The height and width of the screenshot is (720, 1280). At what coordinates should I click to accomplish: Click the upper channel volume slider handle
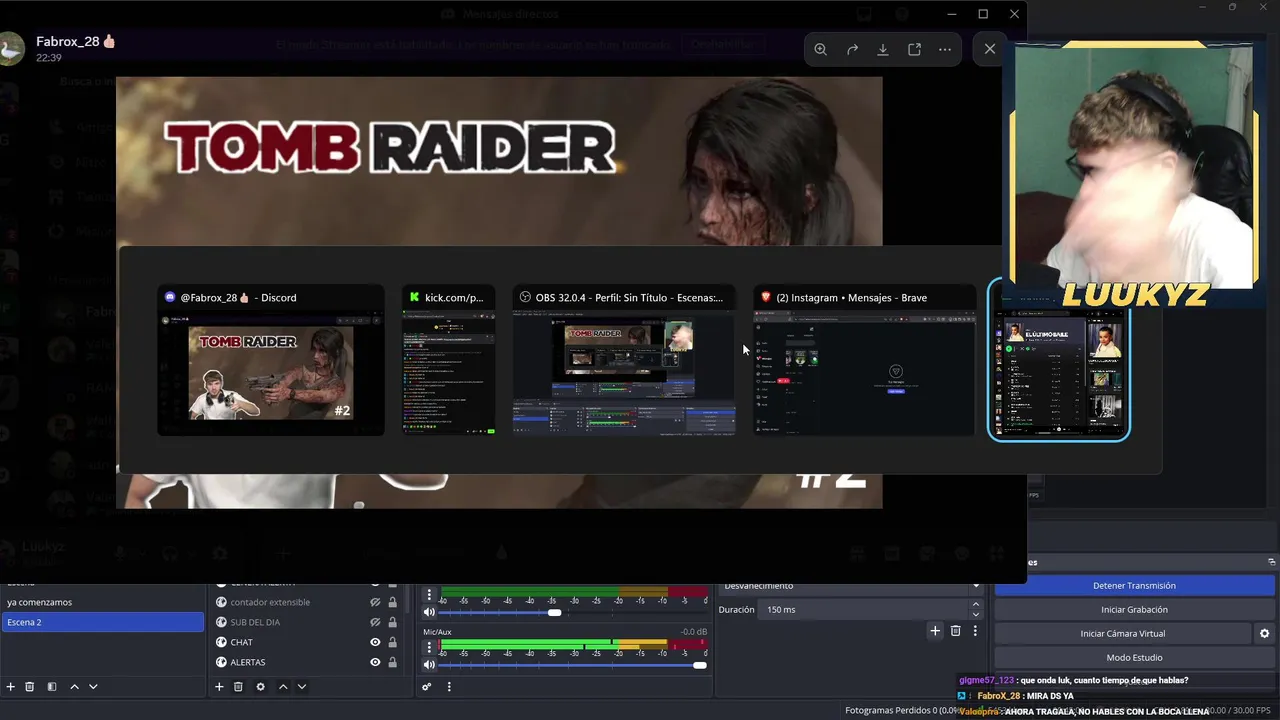pos(554,612)
